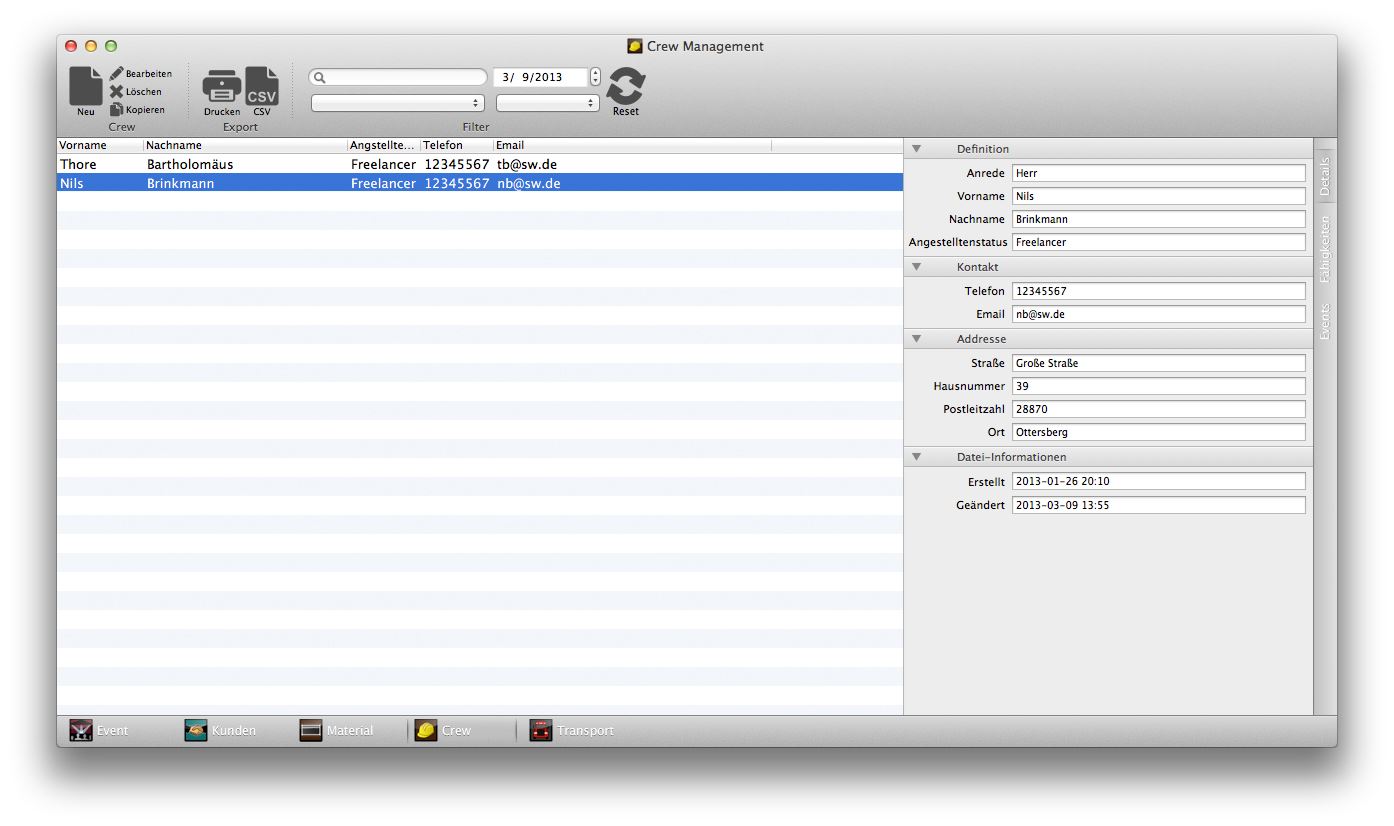The image size is (1394, 826).
Task: Click the Neu new crew document icon
Action: coord(86,87)
